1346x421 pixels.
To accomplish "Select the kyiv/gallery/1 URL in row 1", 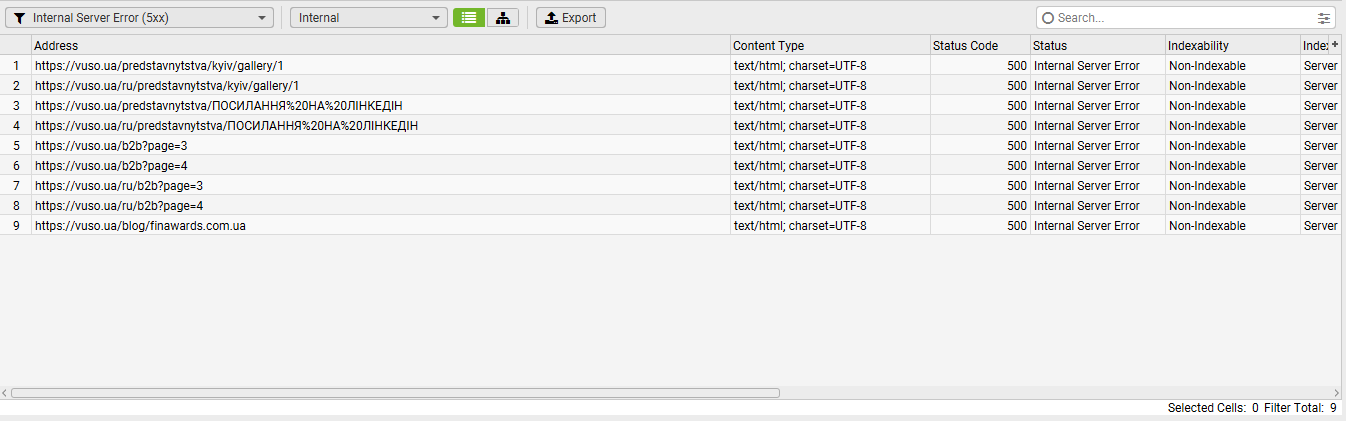I will pyautogui.click(x=167, y=66).
